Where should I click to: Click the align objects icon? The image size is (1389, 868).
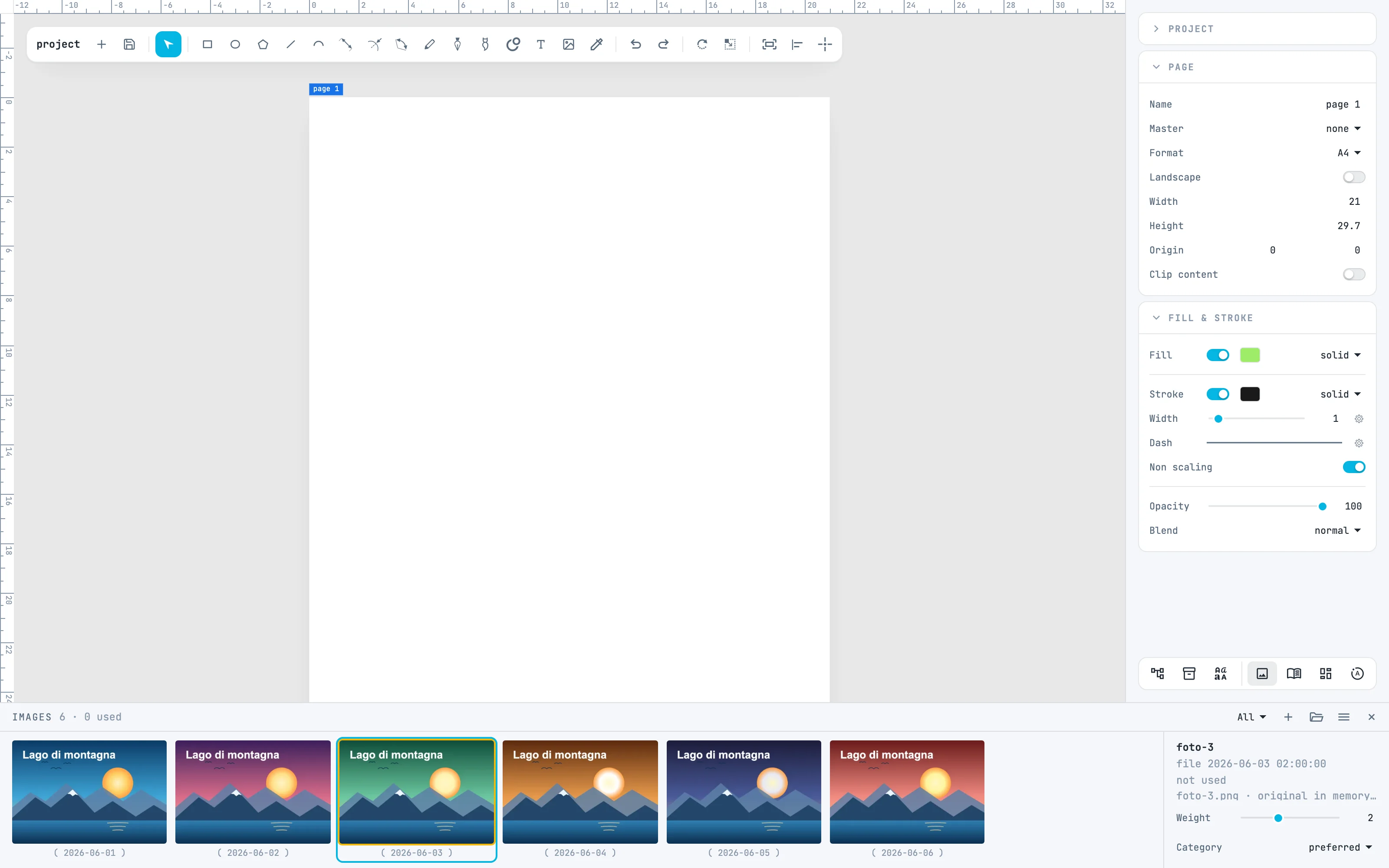point(797,44)
